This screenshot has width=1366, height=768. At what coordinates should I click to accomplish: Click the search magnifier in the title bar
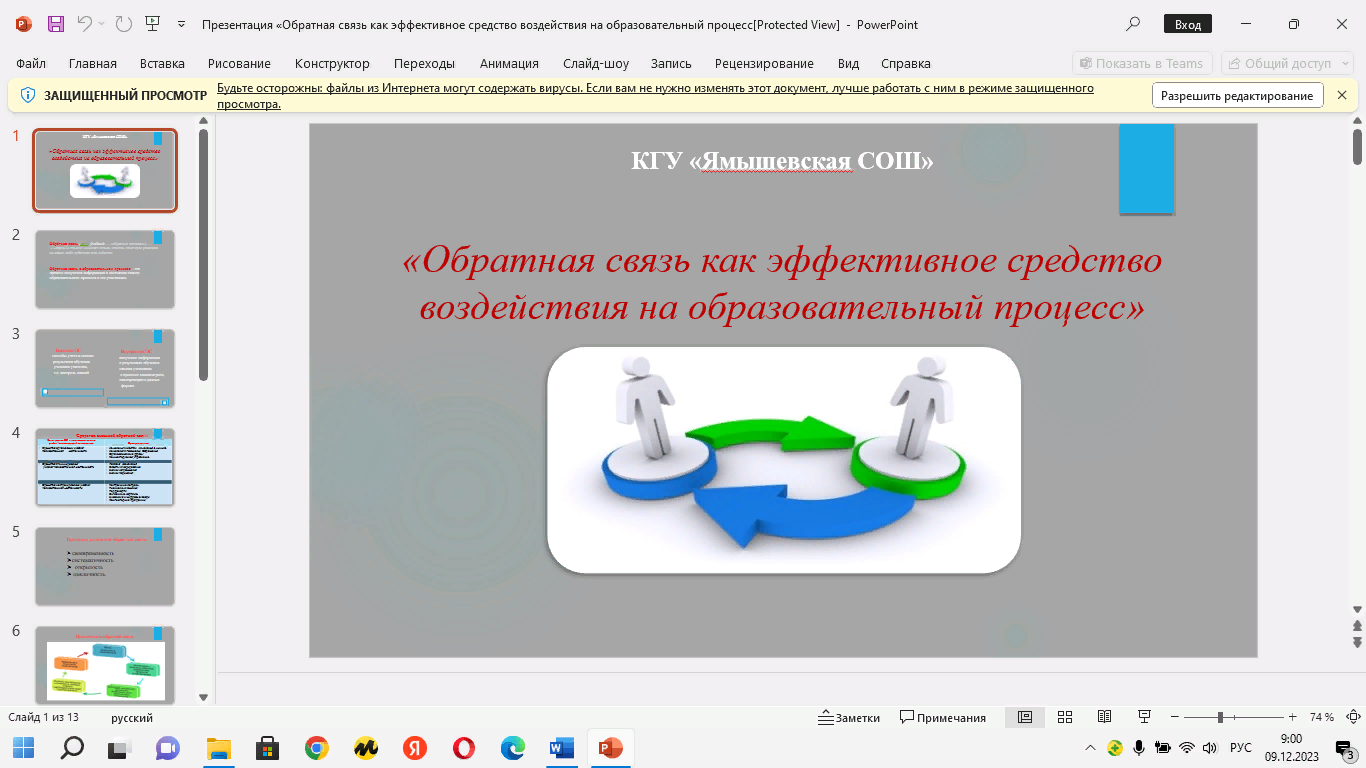tap(1133, 24)
